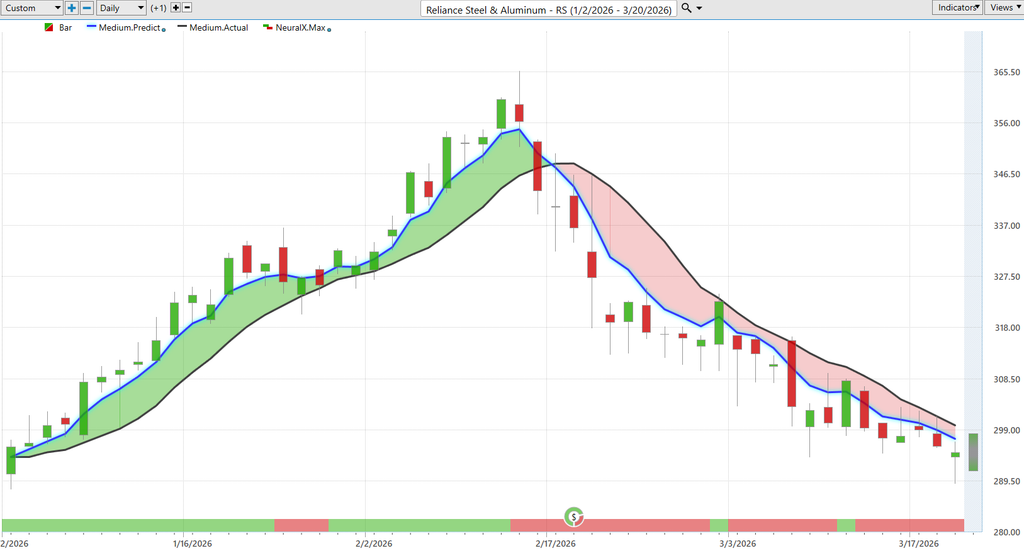
Task: Click the NeuralX.Max legend icon
Action: [x=267, y=28]
